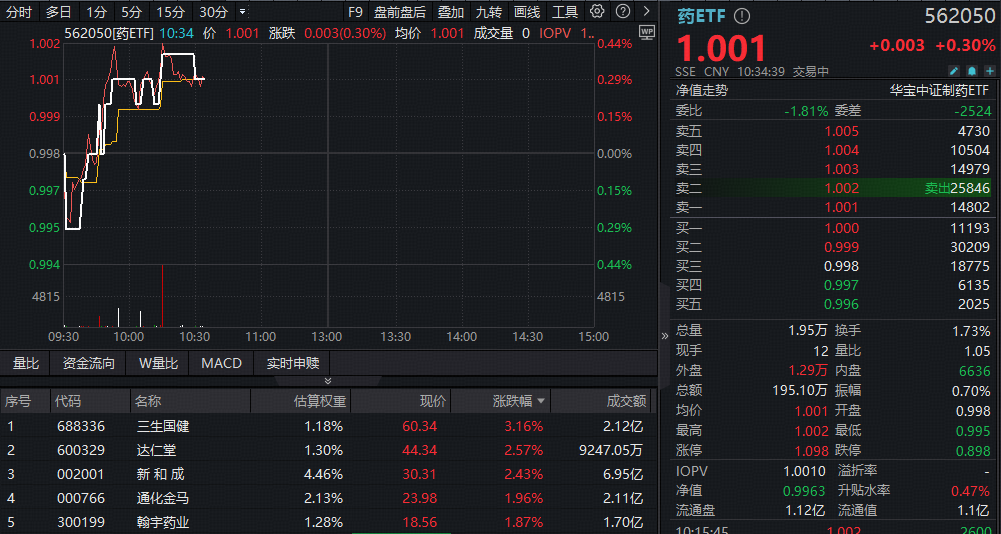Open chart settings gear icon
The width and height of the screenshot is (1001, 534).
tap(597, 11)
